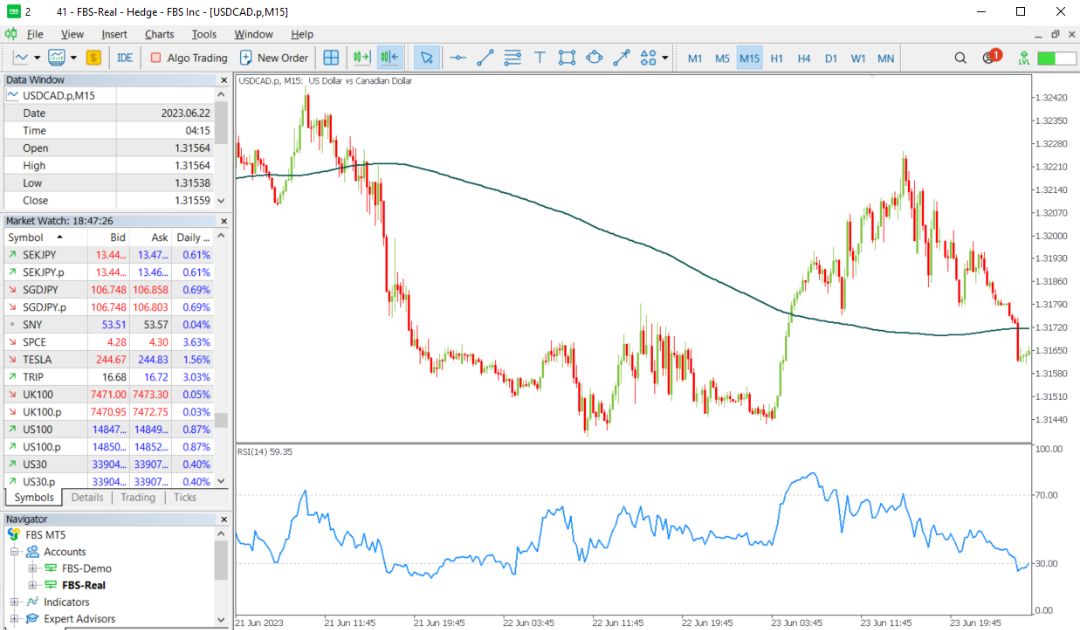Expand the FBS-Demo account node
Viewport: 1080px width, 630px height.
pos(32,569)
